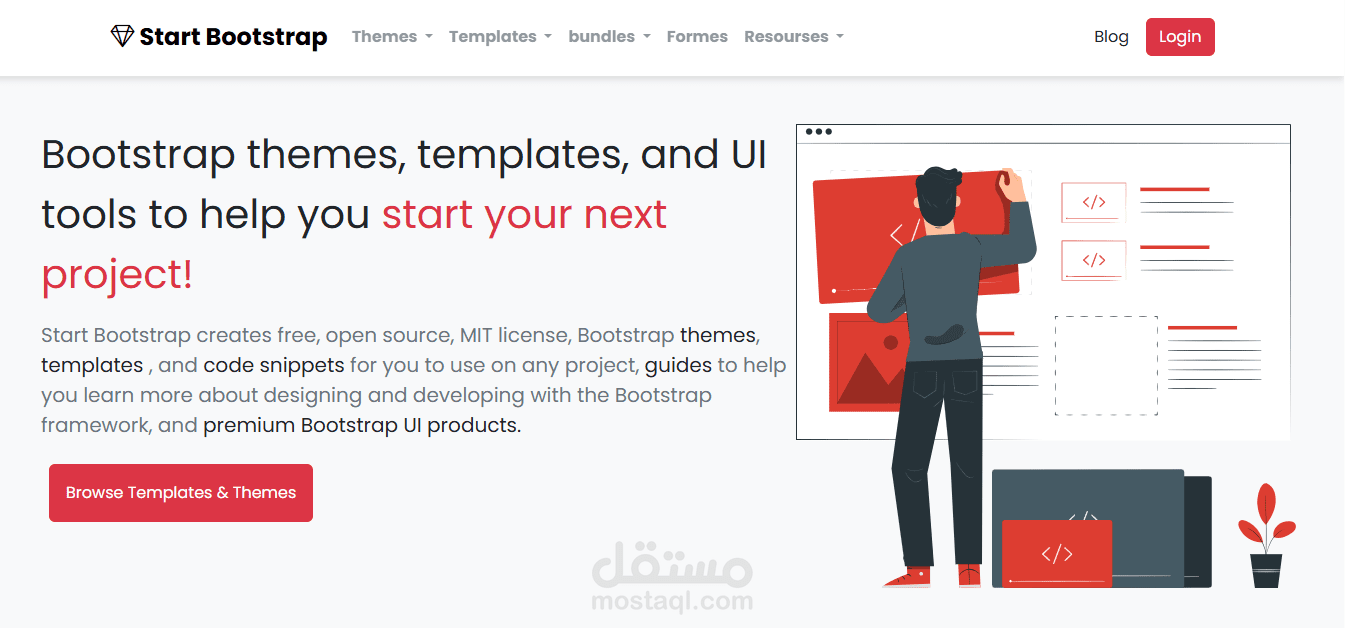The width and height of the screenshot is (1345, 628).
Task: Click the Browse Templates & Themes button
Action: 181,493
